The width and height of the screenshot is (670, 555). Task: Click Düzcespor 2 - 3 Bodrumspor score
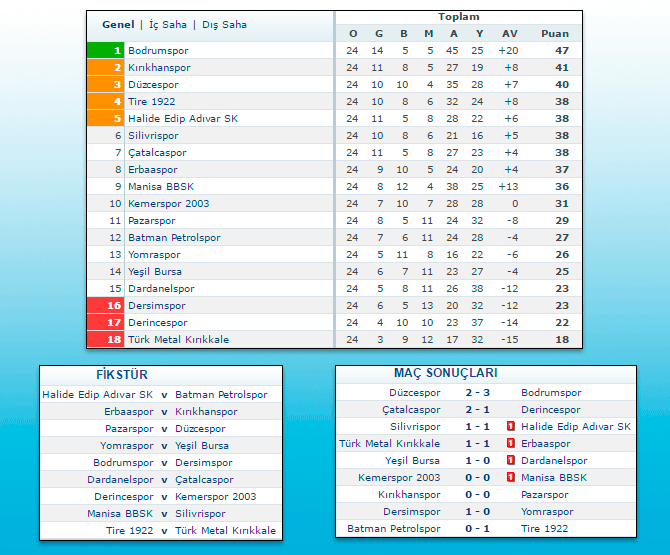(477, 392)
